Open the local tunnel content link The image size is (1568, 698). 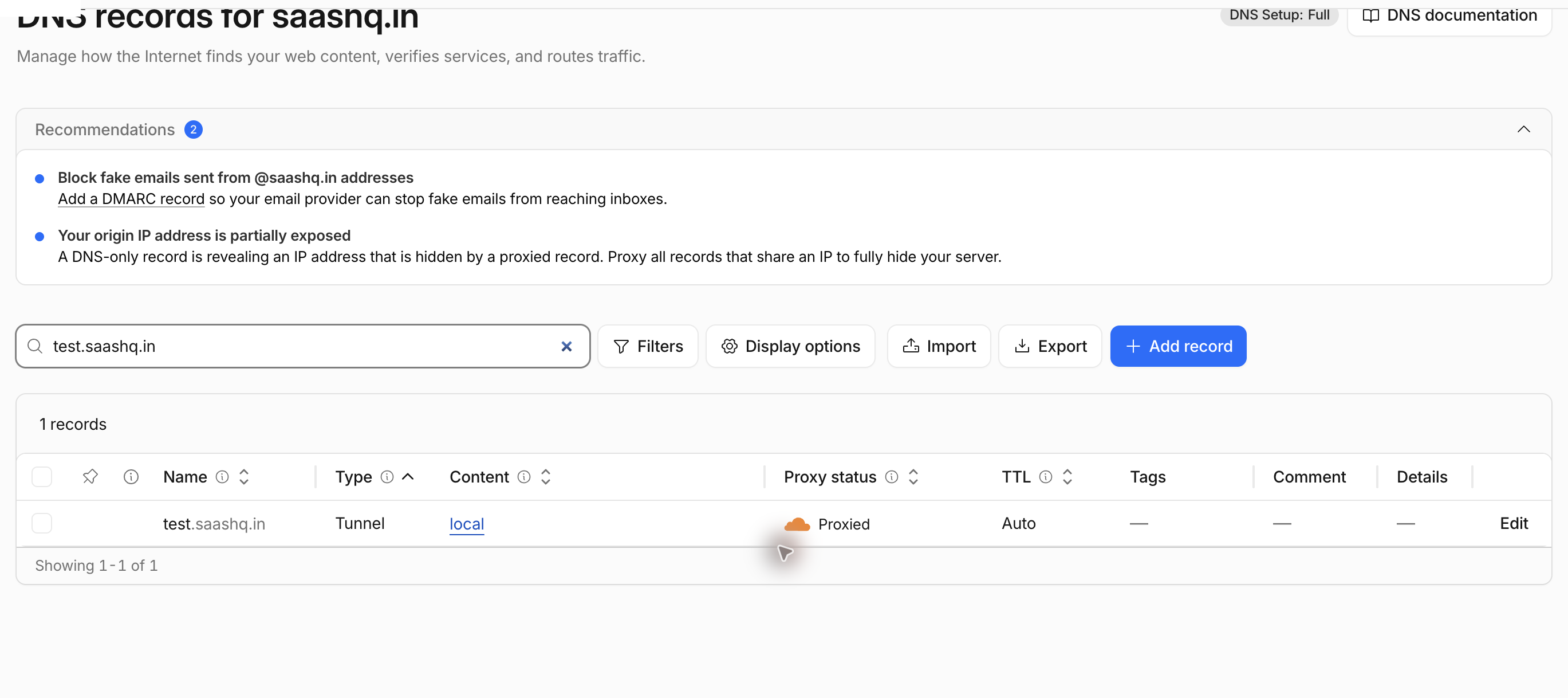(466, 524)
